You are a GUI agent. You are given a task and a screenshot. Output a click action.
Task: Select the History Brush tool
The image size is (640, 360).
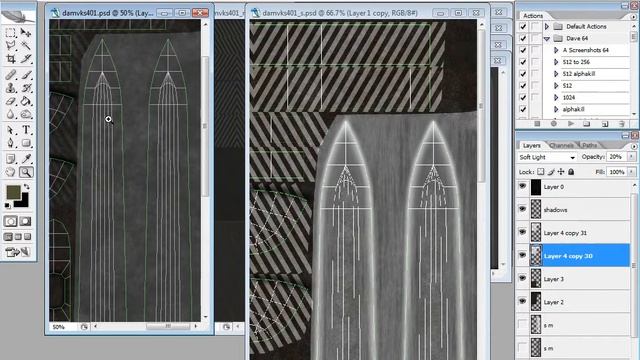26,88
